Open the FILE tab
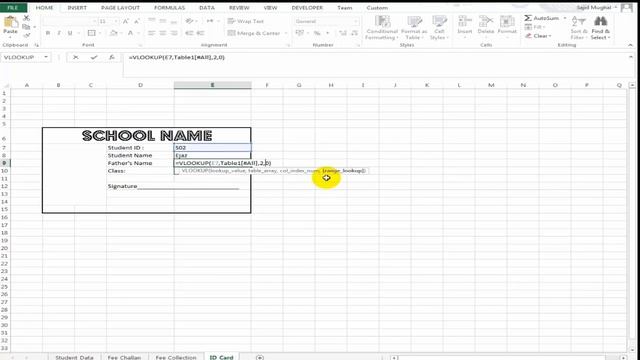The height and width of the screenshot is (360, 640). coord(13,8)
